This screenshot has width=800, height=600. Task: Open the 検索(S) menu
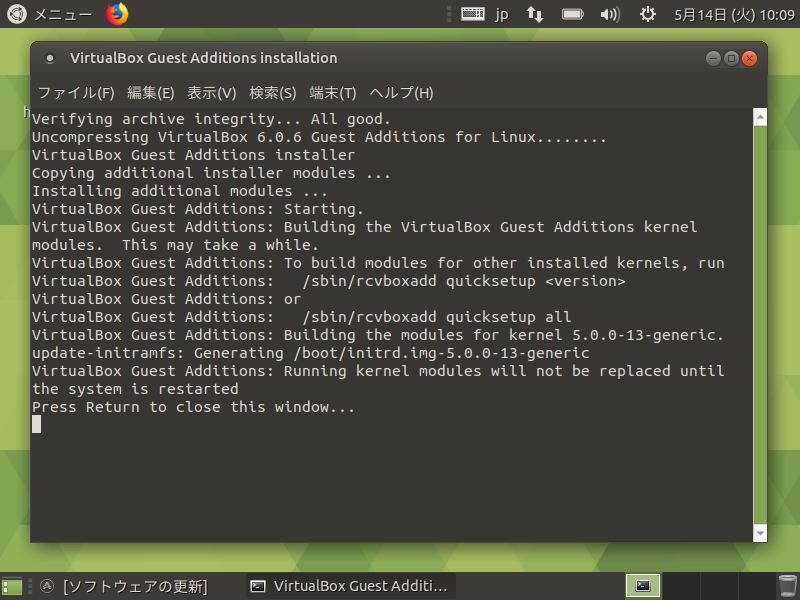point(272,93)
